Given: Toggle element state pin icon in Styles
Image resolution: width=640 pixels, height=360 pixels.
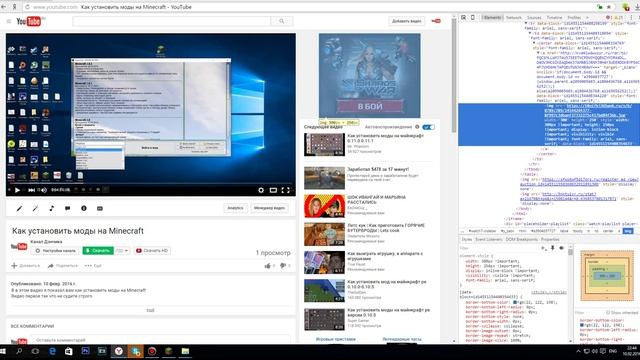Looking at the screenshot, I should click(x=553, y=248).
